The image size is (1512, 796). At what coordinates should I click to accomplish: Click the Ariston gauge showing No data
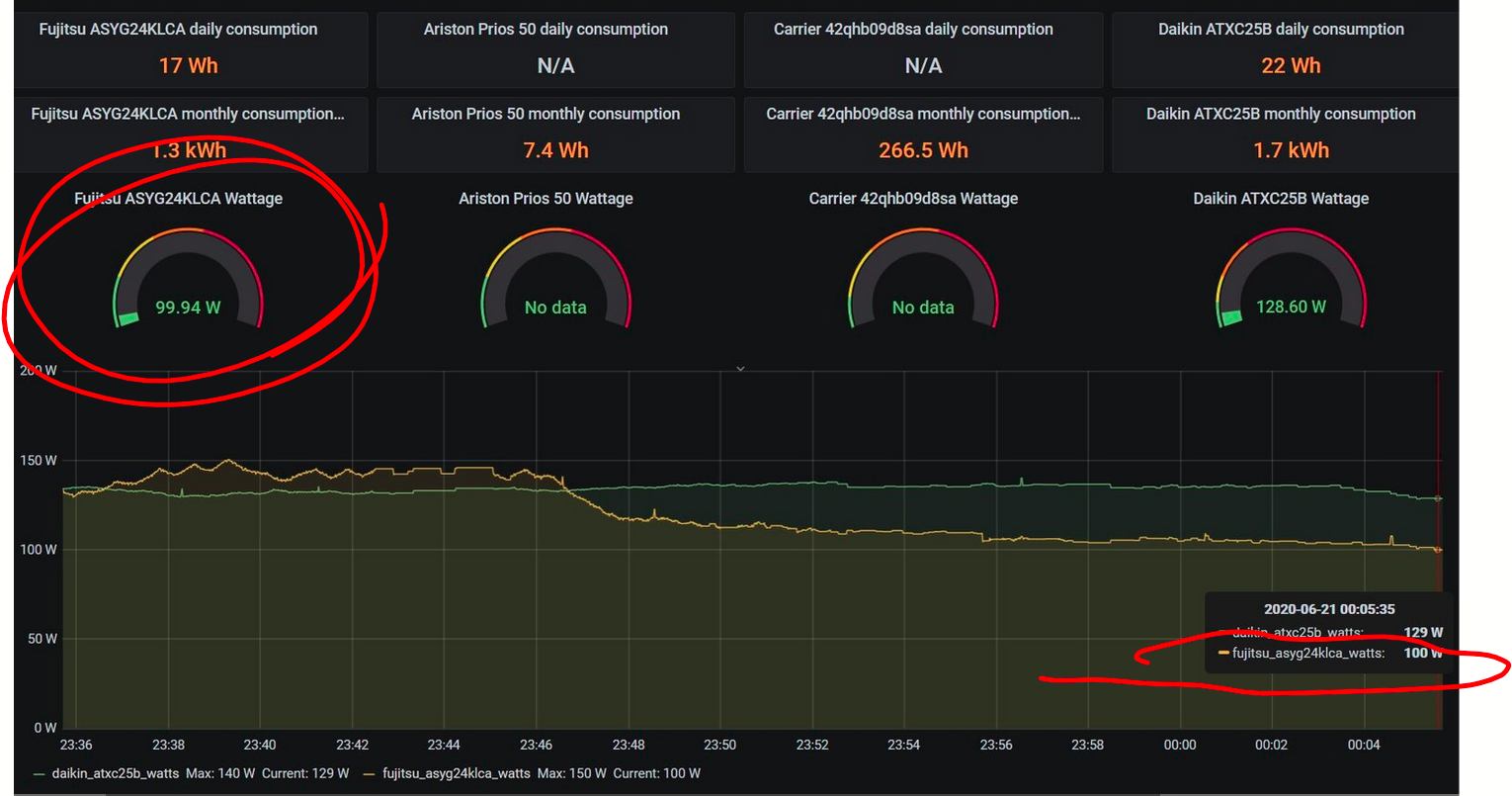(555, 279)
